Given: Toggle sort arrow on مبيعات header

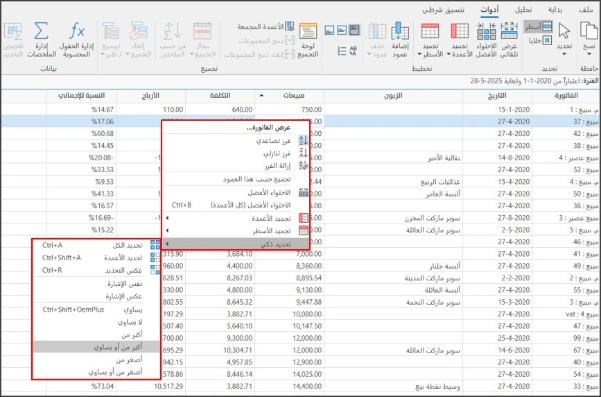Looking at the screenshot, I should [262, 95].
